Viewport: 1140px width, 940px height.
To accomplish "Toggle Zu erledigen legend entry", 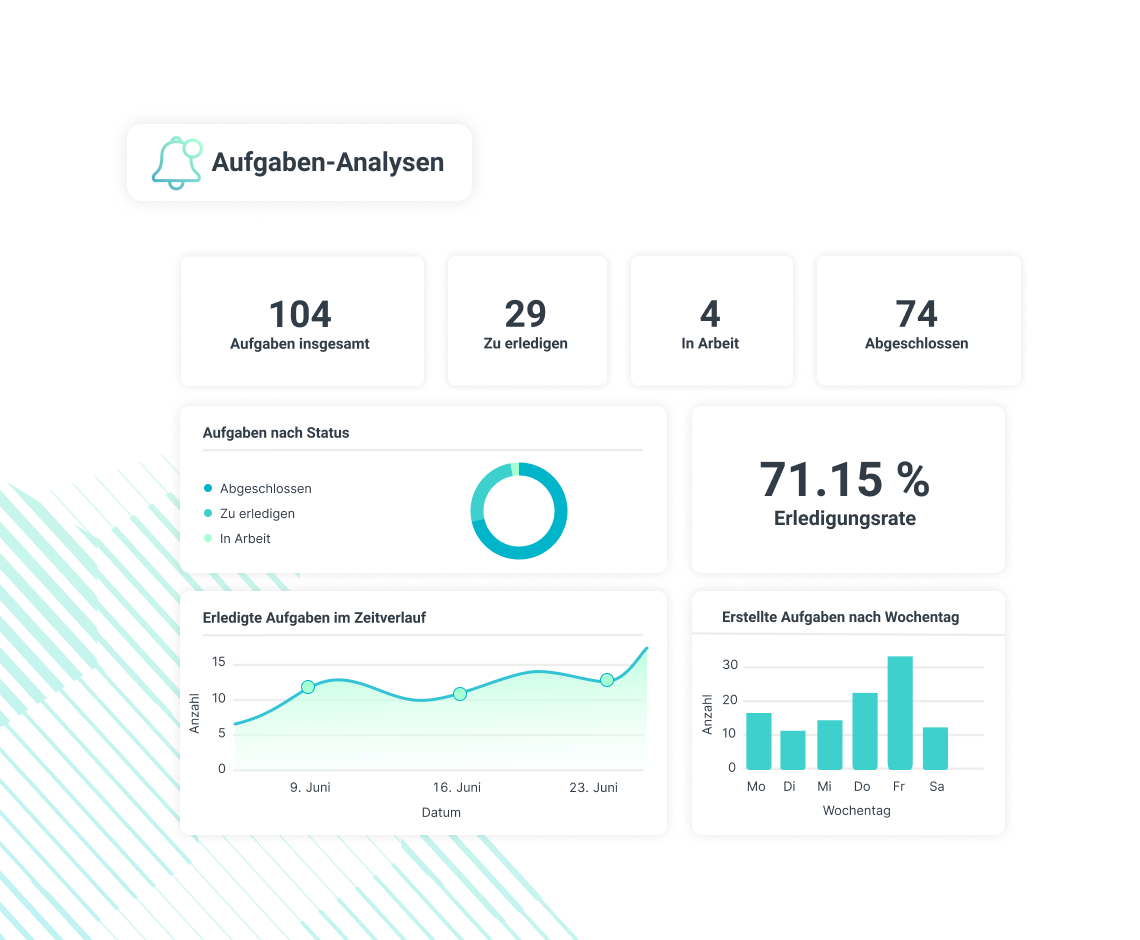I will (256, 513).
